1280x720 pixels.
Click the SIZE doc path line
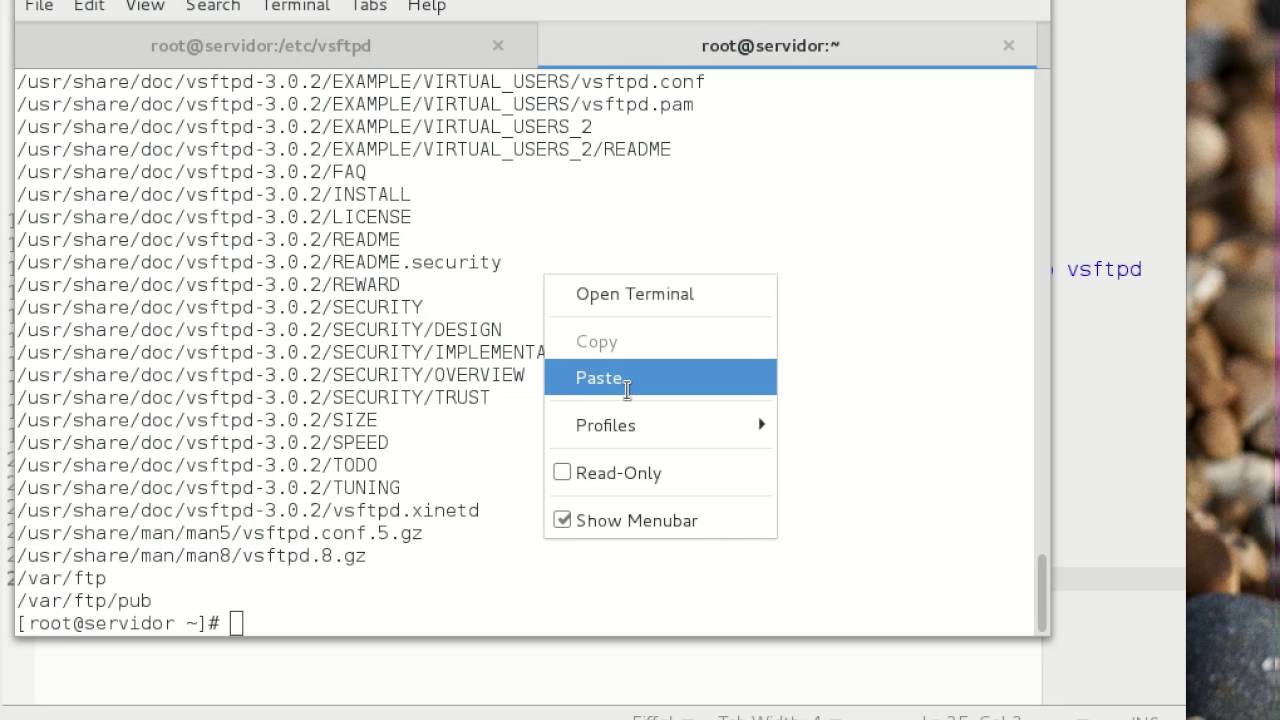tap(197, 420)
